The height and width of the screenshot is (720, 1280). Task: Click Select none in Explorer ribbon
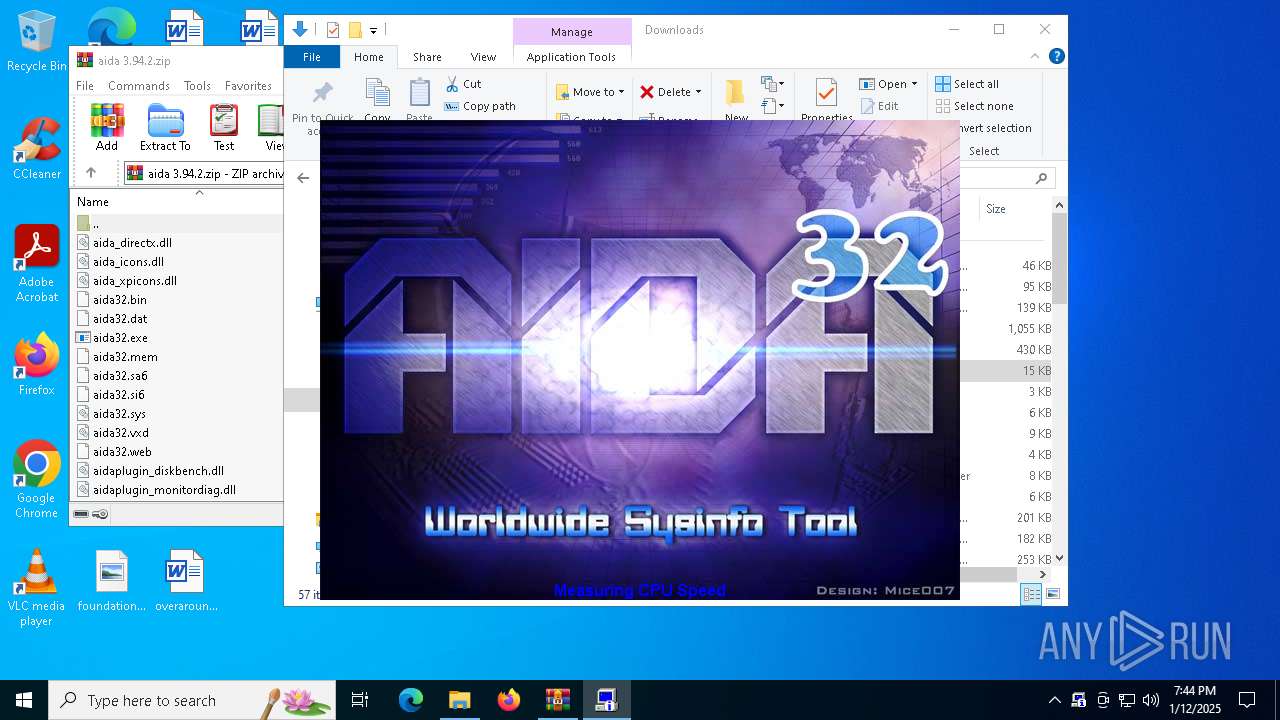pos(974,106)
